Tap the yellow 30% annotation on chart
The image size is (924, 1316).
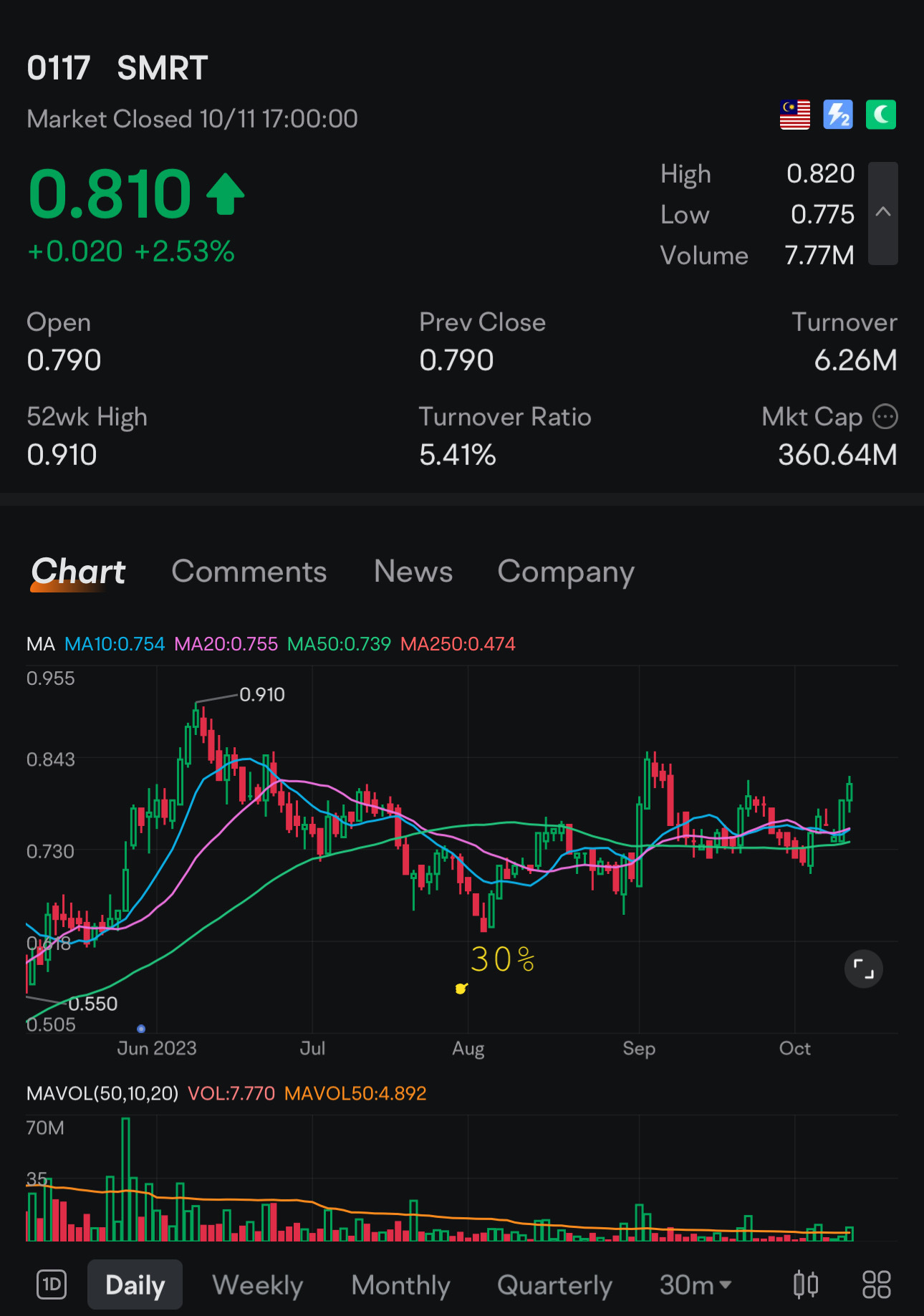503,959
